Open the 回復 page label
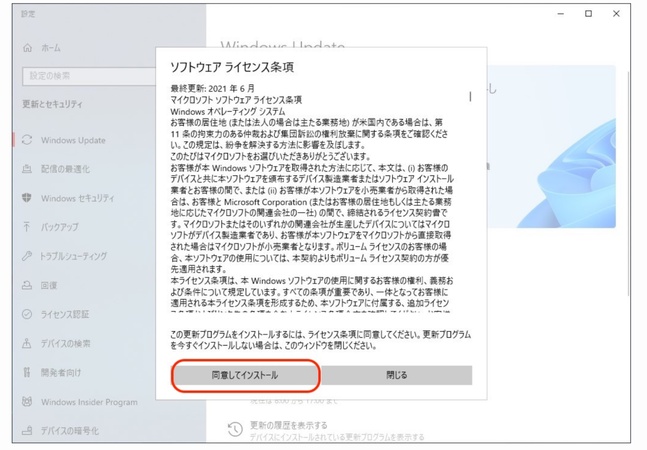This screenshot has height=450, width=647. point(49,285)
